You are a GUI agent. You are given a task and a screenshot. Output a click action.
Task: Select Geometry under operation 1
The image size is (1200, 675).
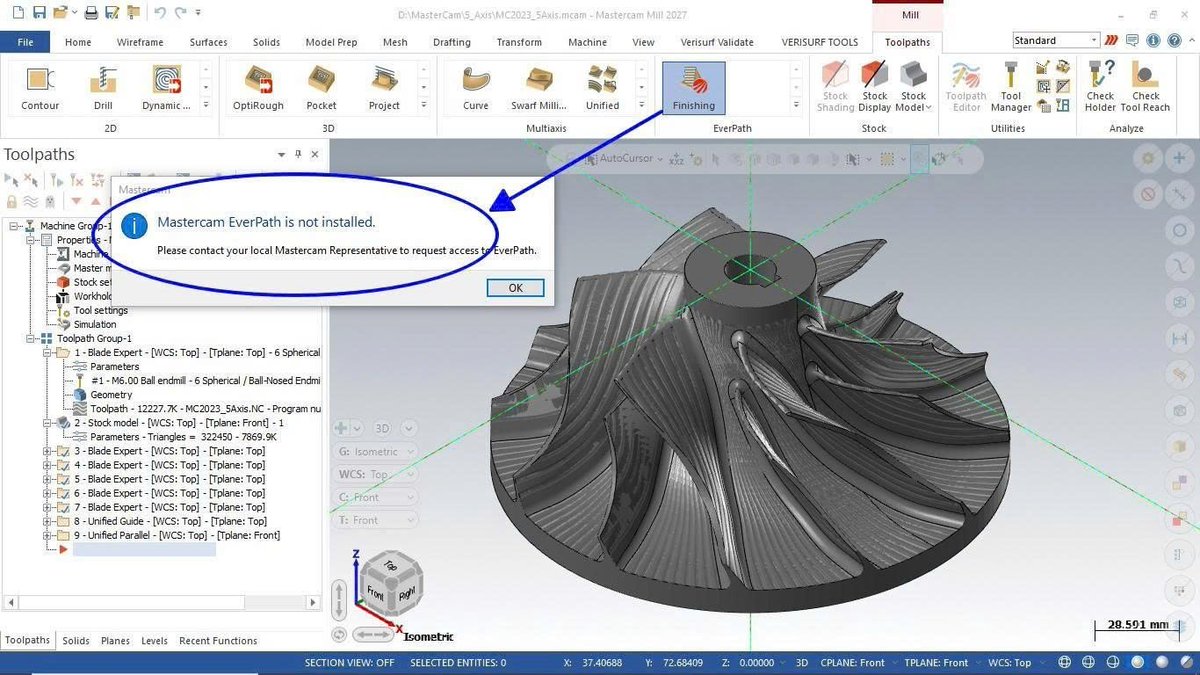point(111,394)
